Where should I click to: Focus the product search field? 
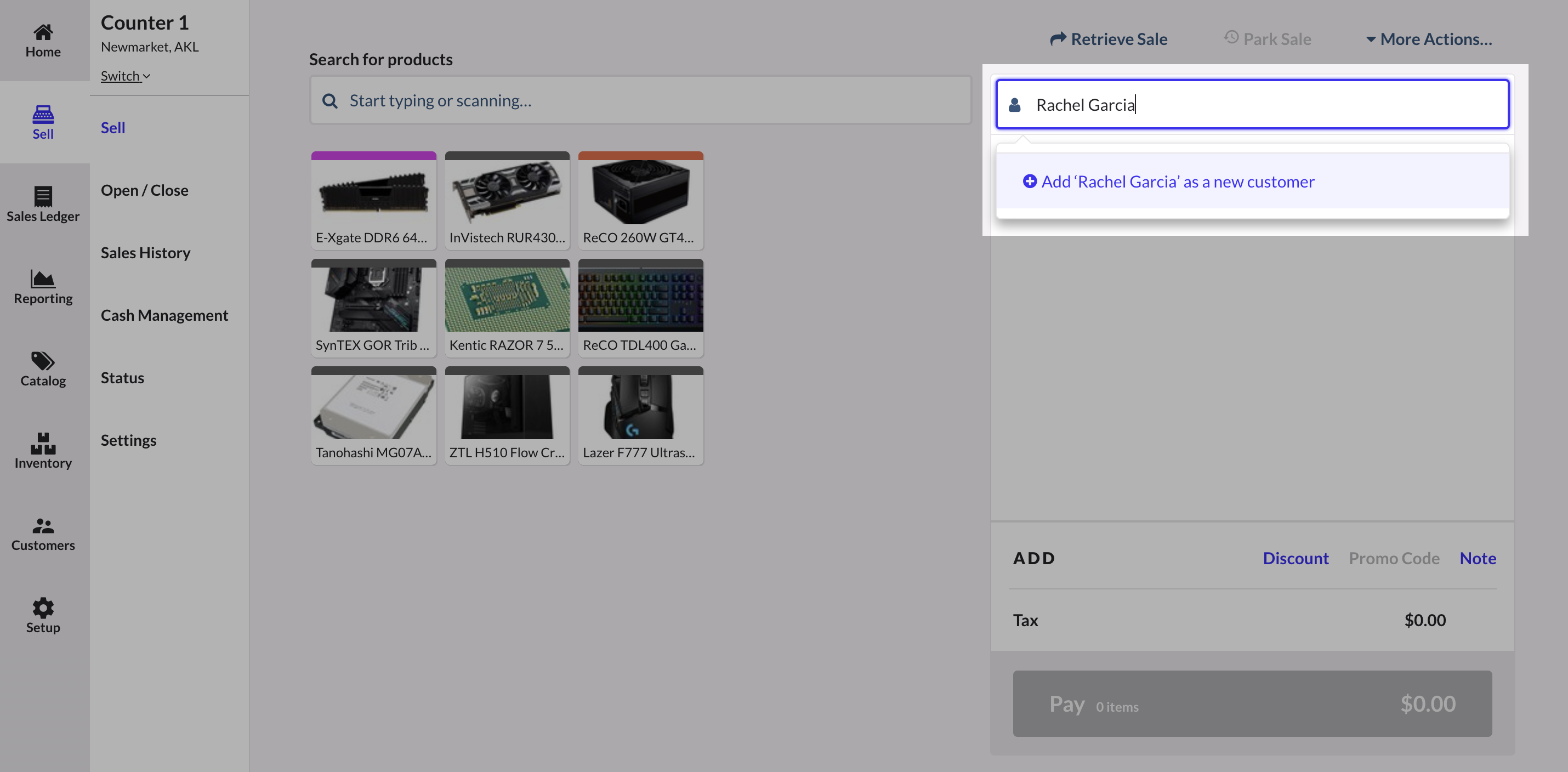point(640,100)
